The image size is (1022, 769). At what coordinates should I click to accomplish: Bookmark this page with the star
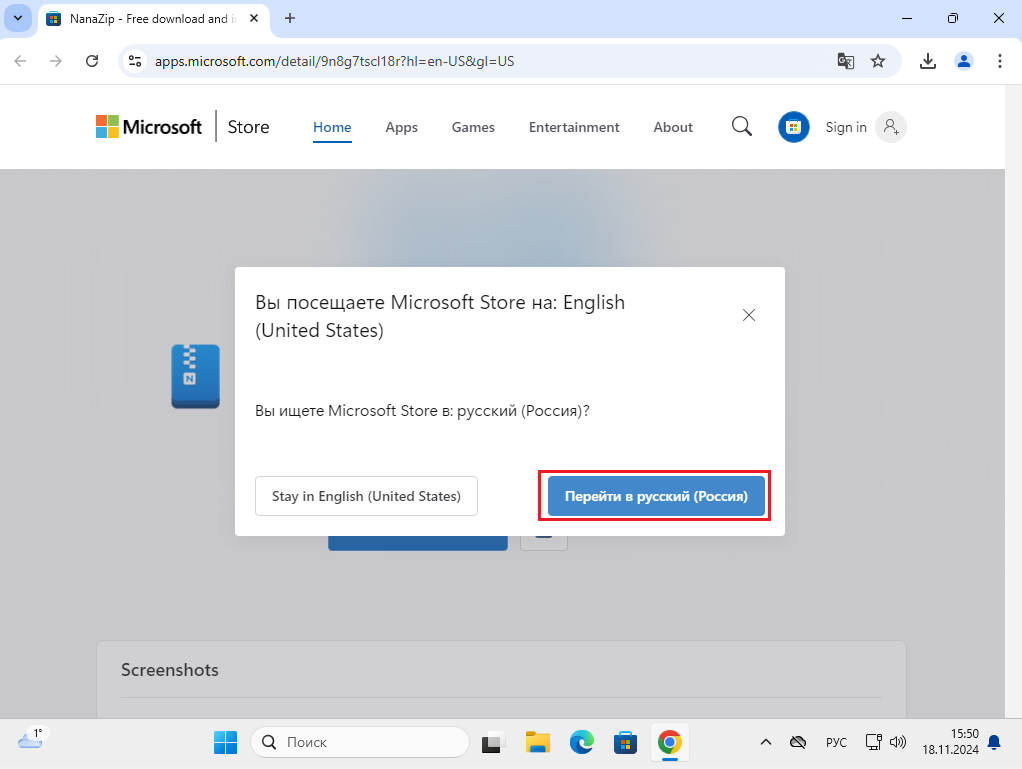(879, 61)
